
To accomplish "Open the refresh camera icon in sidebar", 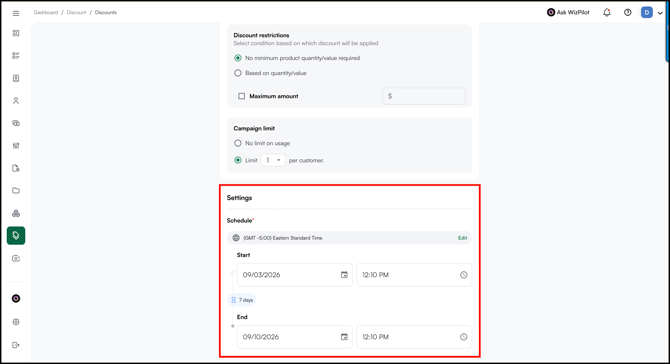I will tap(16, 258).
